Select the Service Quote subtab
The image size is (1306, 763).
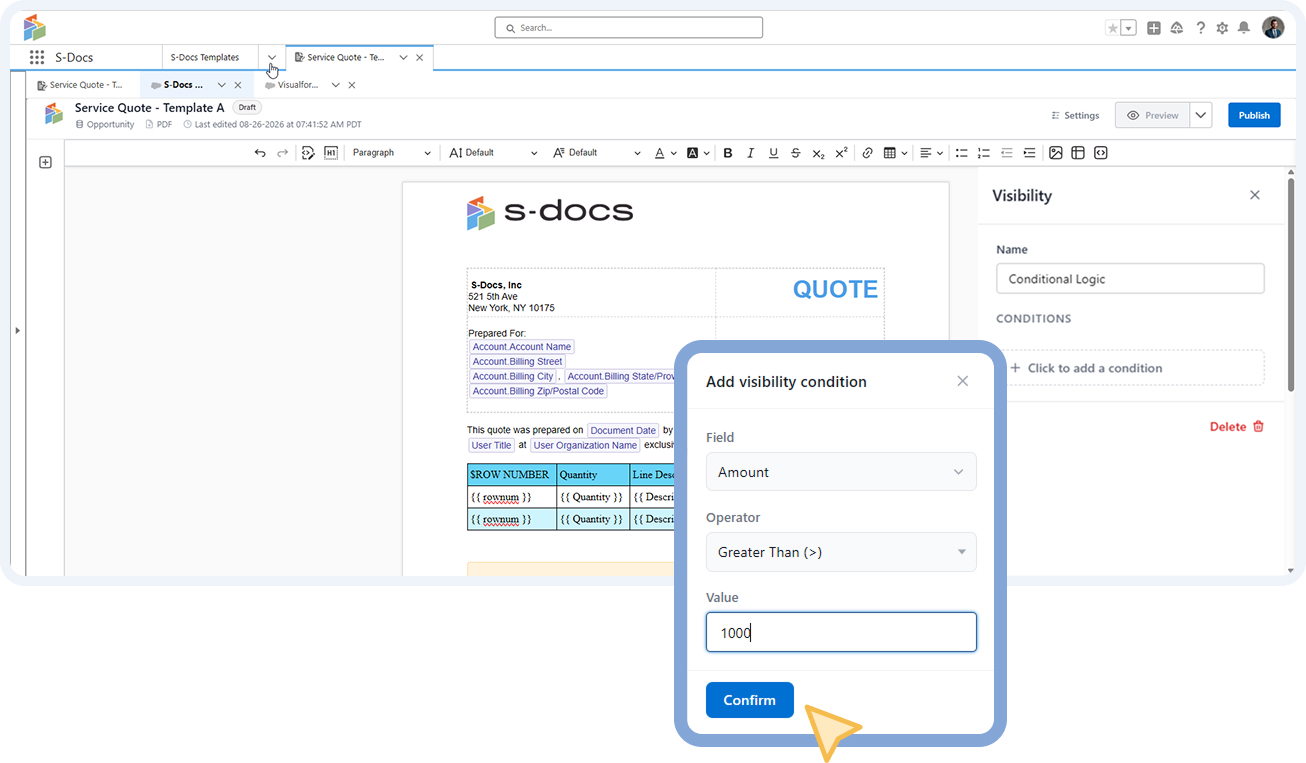tap(82, 85)
